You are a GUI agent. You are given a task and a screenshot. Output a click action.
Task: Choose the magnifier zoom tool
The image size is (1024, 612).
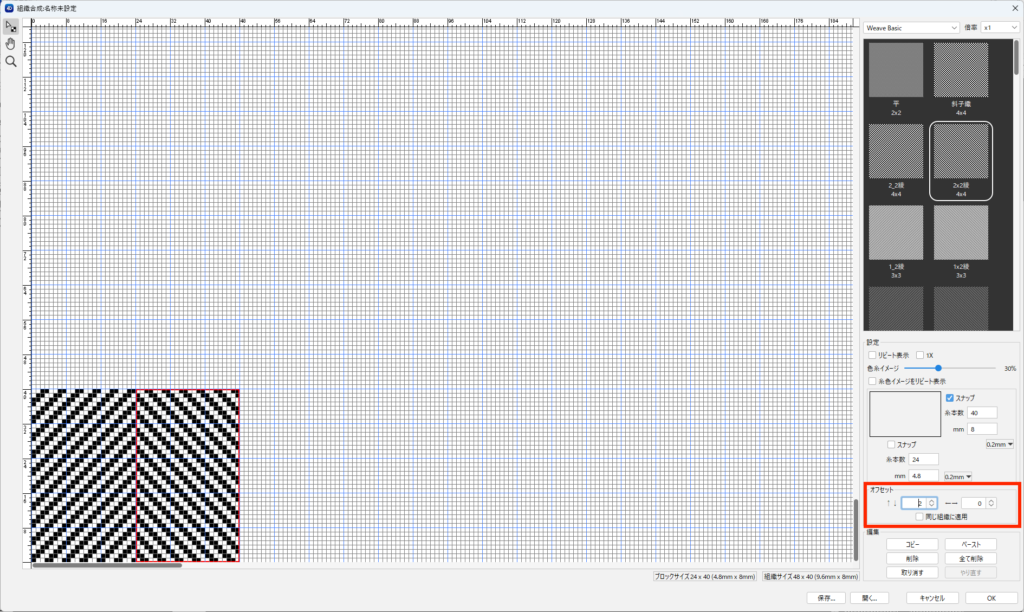click(10, 61)
